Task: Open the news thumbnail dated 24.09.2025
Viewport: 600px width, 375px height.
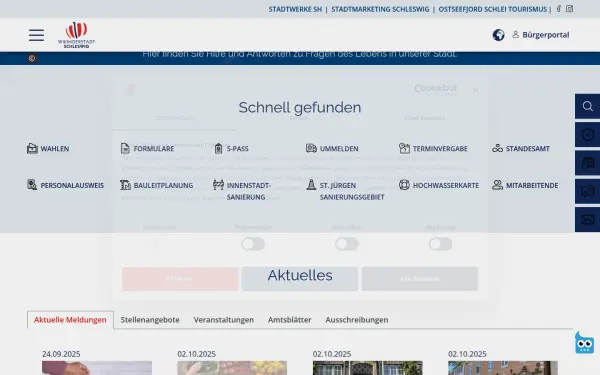Action: [x=97, y=368]
